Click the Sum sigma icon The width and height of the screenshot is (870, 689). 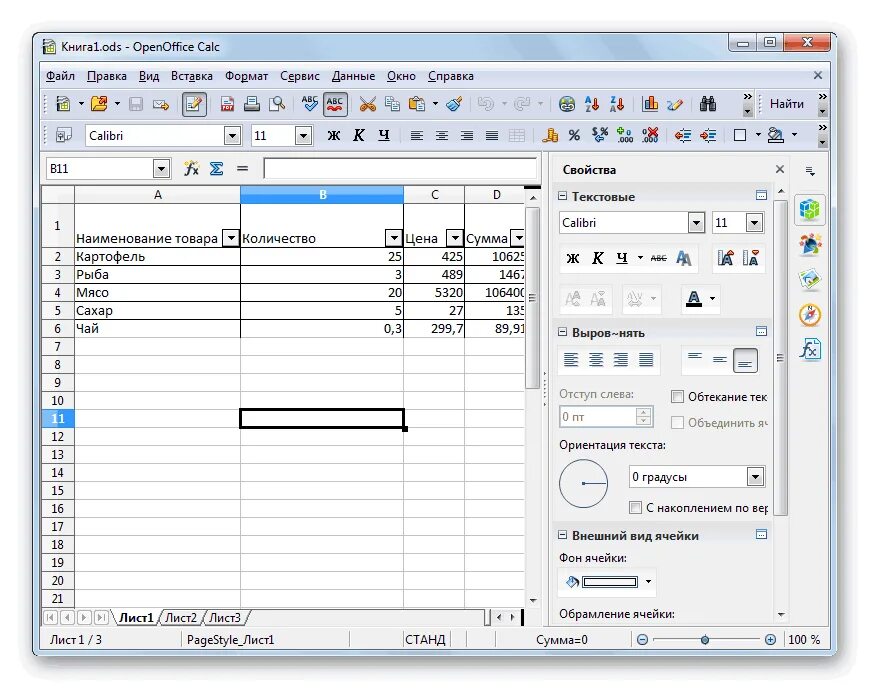pyautogui.click(x=216, y=169)
